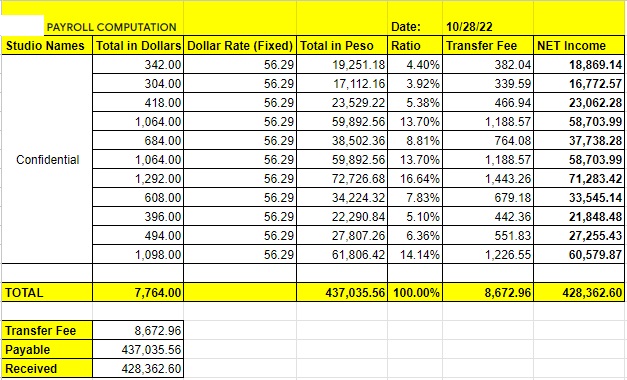Click the 'TOTAL' row label
Screen dimensions: 627x380
47,292
